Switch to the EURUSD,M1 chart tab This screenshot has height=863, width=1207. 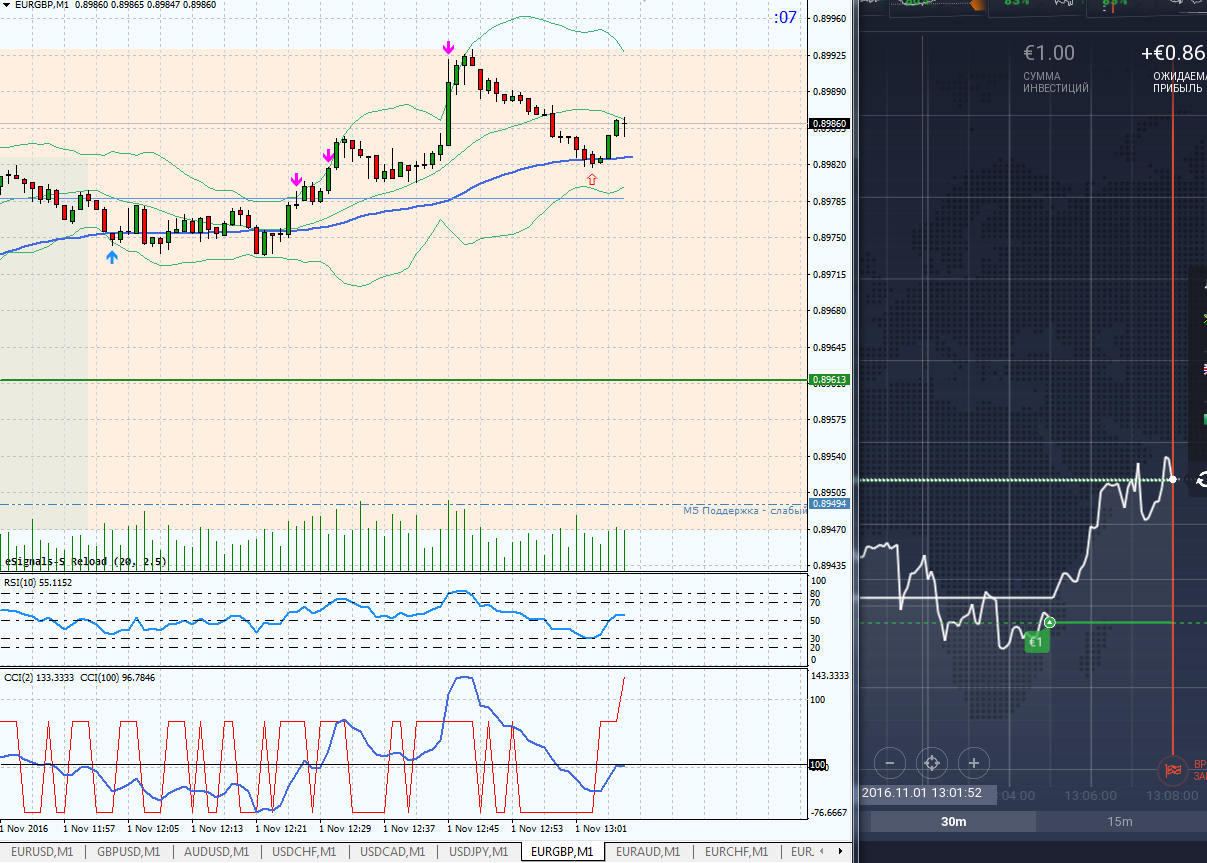tap(41, 852)
